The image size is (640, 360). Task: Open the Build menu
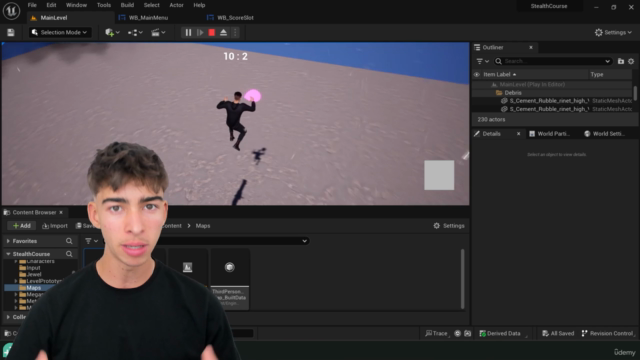click(127, 5)
